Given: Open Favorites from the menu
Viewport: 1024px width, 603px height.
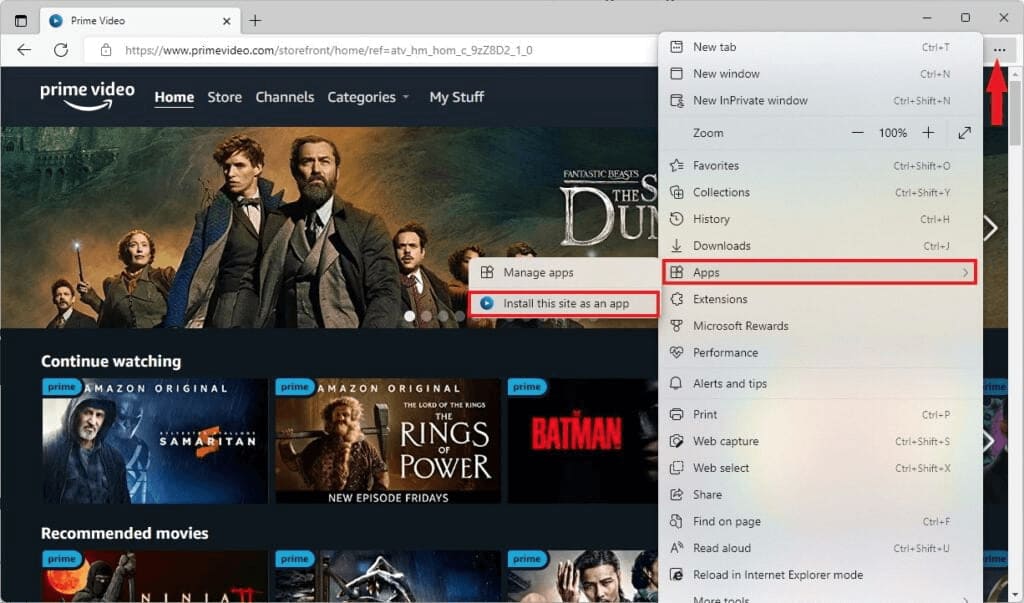Looking at the screenshot, I should tap(820, 166).
